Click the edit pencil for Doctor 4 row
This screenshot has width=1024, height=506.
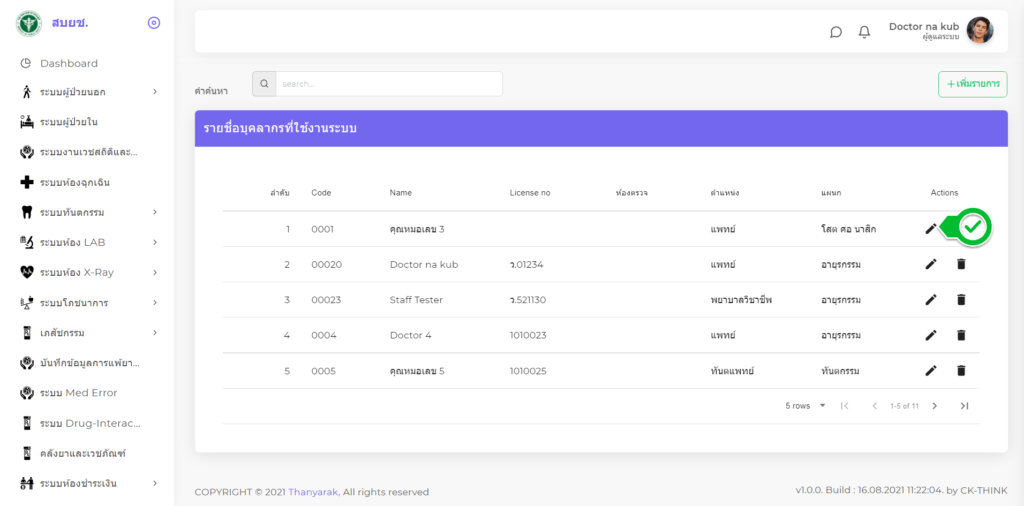[930, 335]
